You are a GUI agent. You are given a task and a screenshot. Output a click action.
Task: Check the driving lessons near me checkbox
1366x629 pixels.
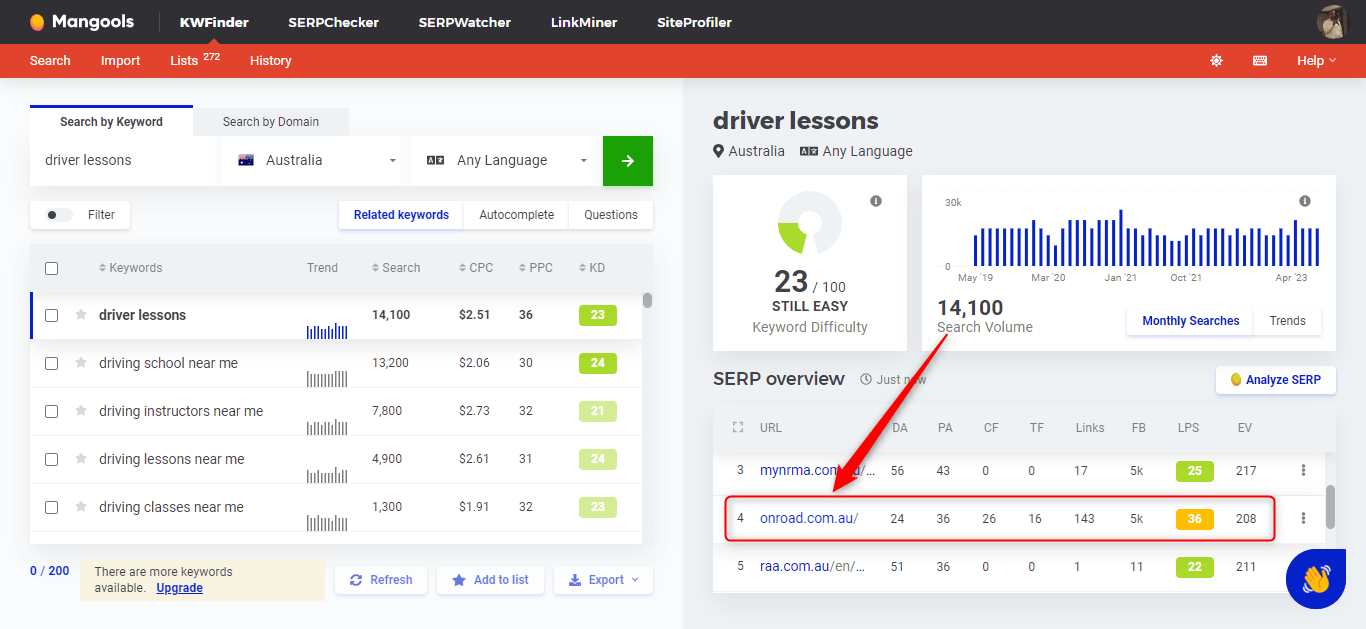click(52, 459)
